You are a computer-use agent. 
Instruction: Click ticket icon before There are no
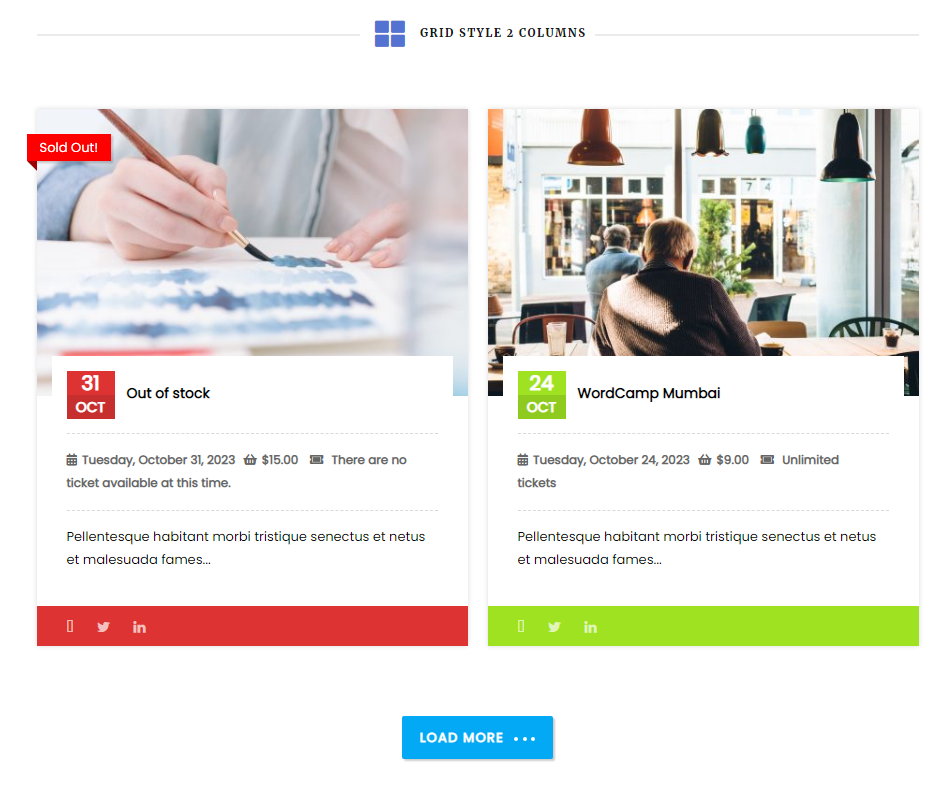click(x=317, y=460)
